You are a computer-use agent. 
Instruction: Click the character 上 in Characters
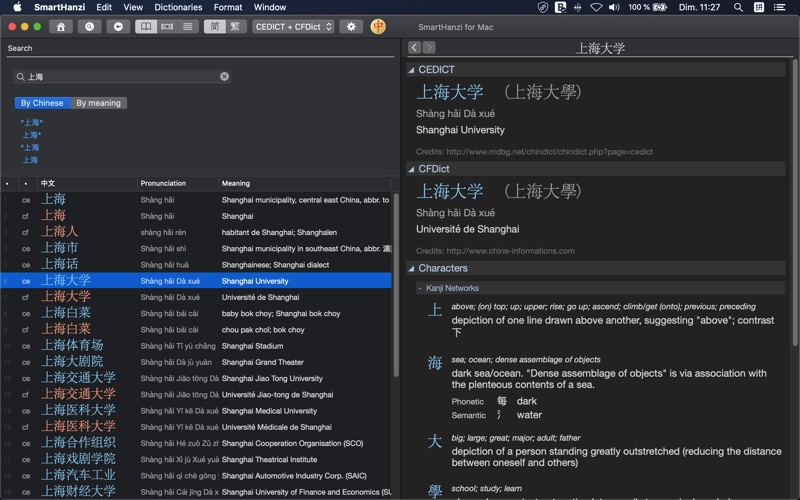435,310
